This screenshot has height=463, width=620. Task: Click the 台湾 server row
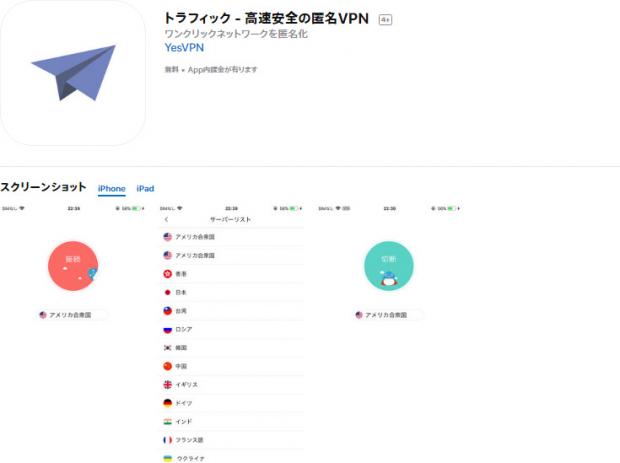pyautogui.click(x=230, y=311)
